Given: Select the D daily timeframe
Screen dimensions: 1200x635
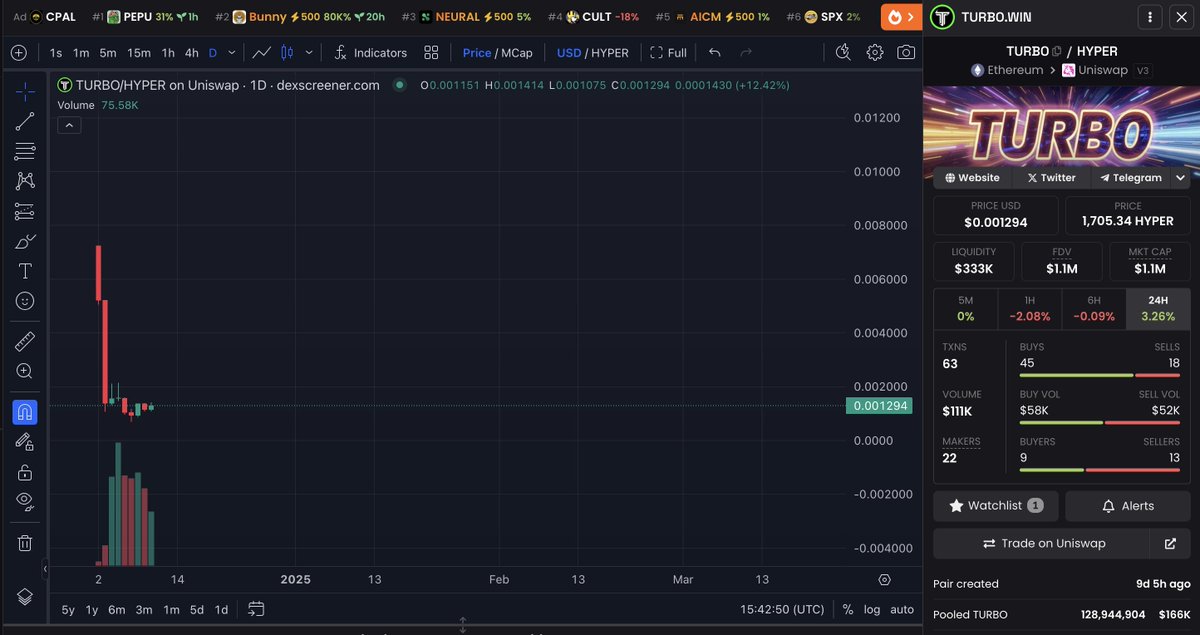Looking at the screenshot, I should [x=213, y=53].
